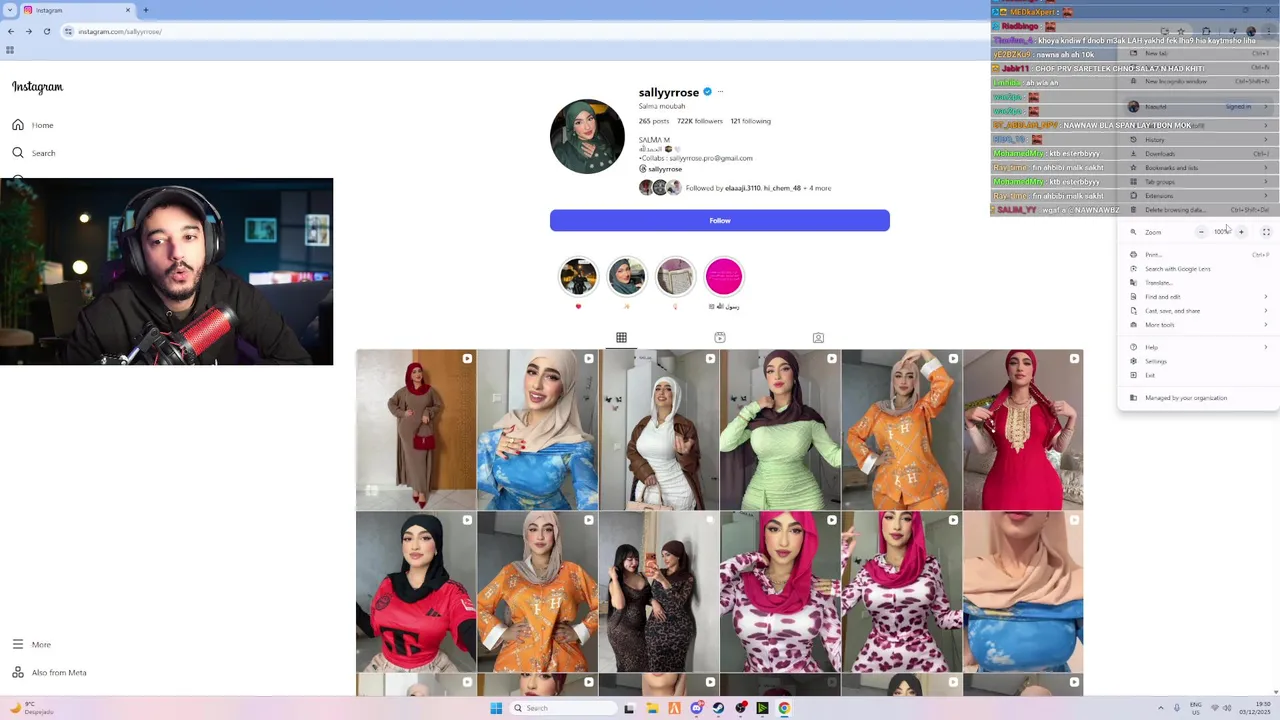View the 121 following list
The width and height of the screenshot is (1280, 720).
(750, 121)
